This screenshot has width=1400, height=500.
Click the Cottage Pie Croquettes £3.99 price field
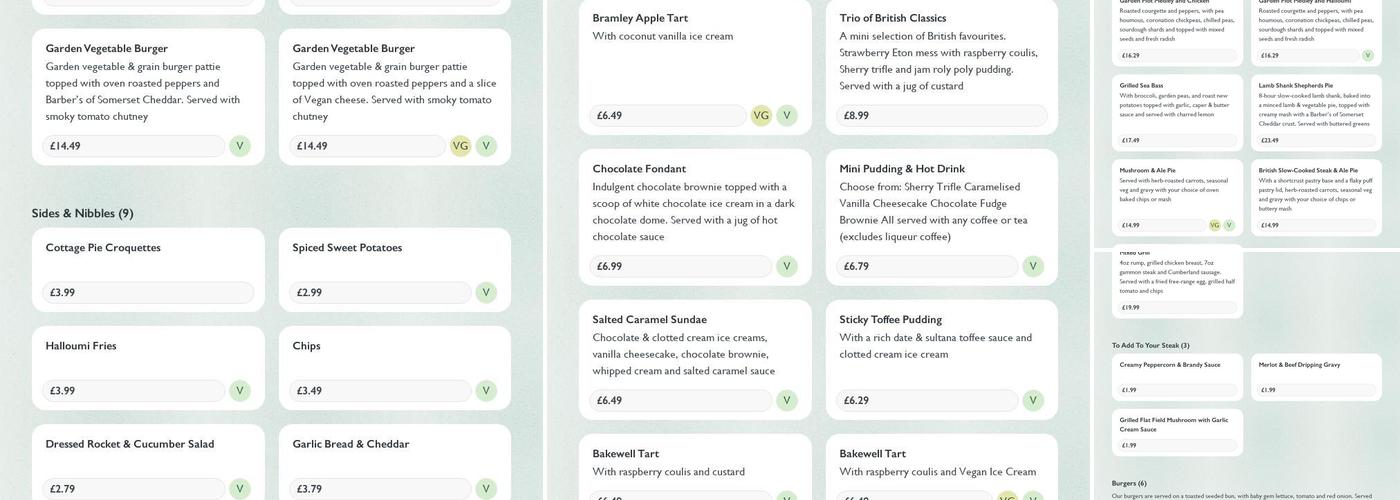coord(148,293)
